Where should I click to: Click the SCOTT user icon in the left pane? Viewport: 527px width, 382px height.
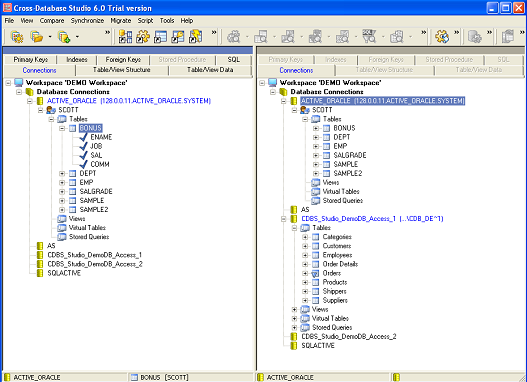[51, 110]
